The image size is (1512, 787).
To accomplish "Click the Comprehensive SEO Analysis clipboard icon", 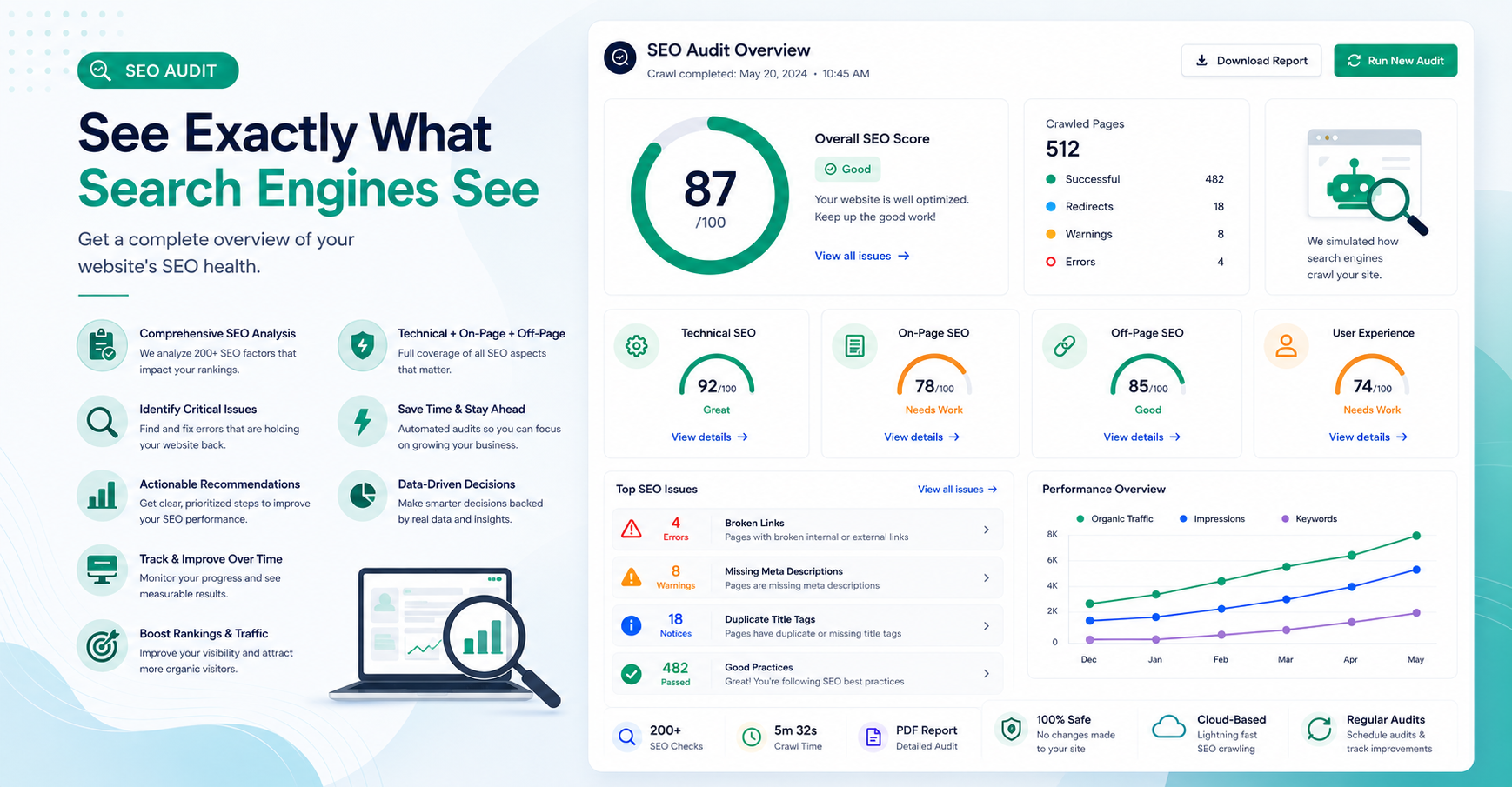I will pos(103,346).
